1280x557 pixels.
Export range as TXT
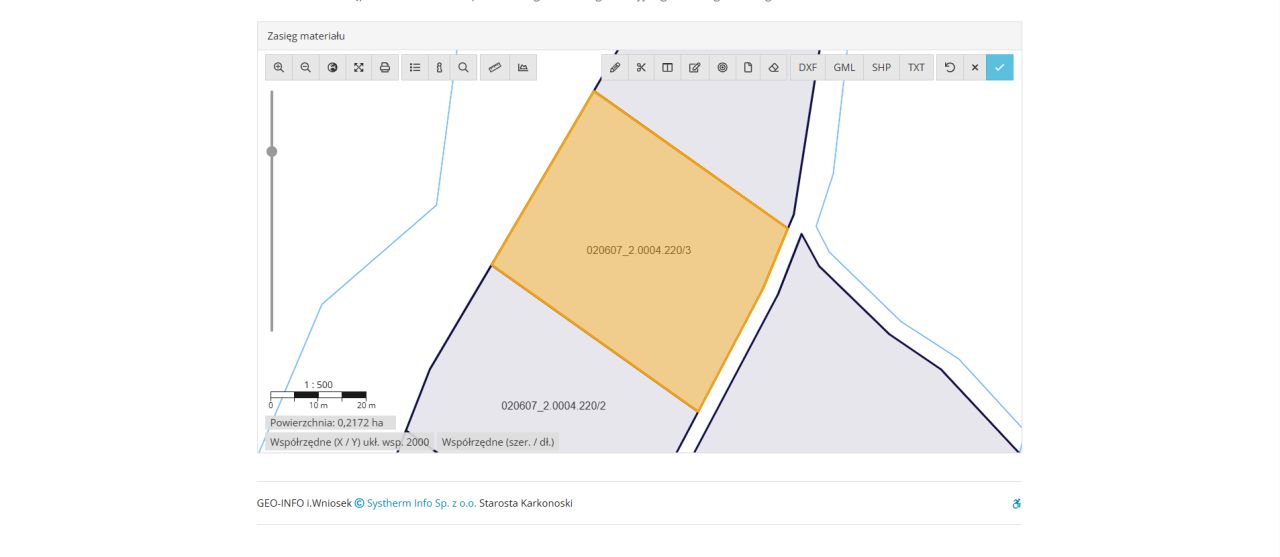pyautogui.click(x=916, y=67)
